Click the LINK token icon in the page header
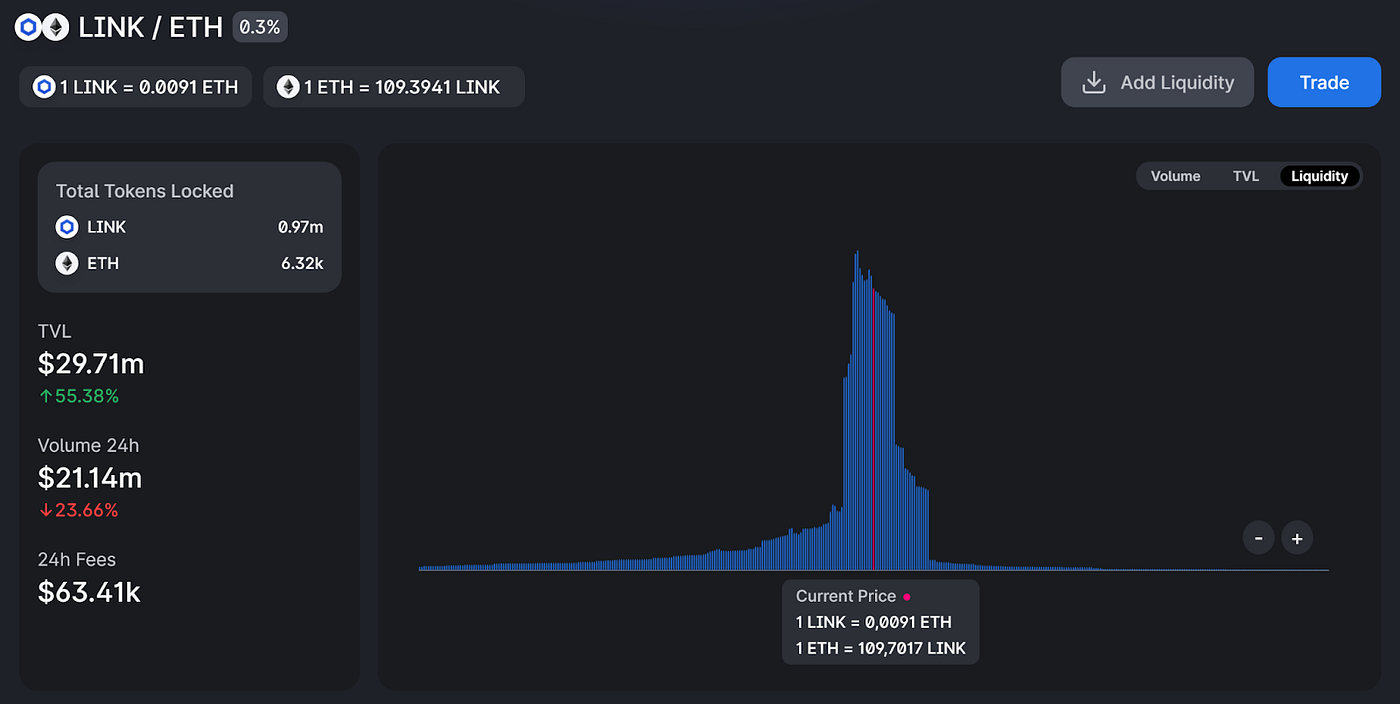The image size is (1400, 704). [27, 27]
